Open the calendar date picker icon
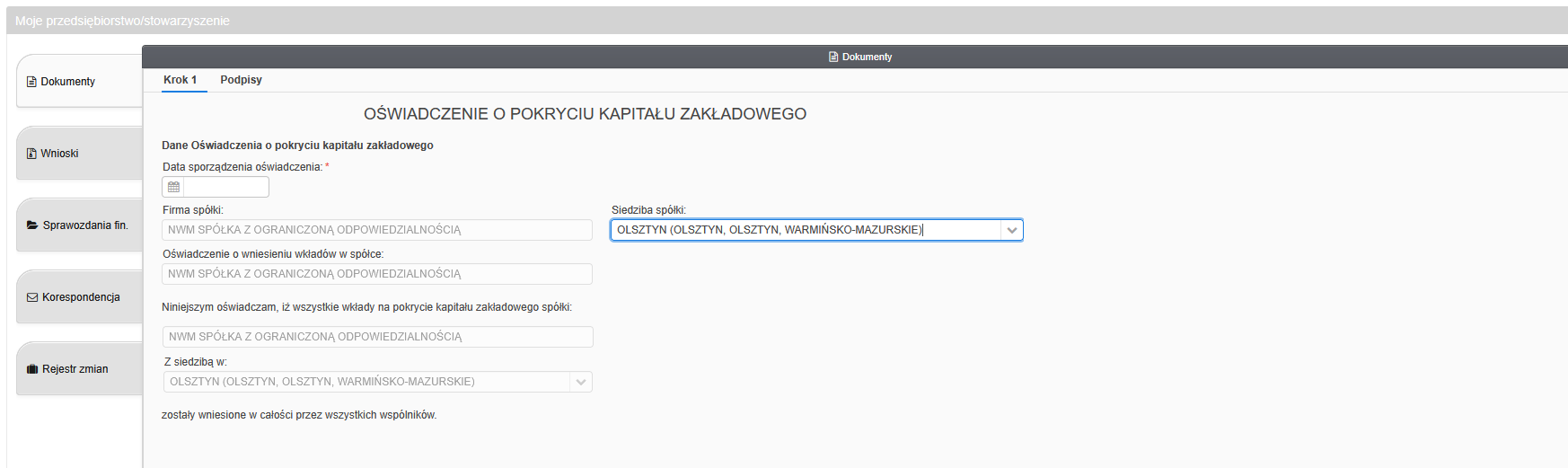Image resolution: width=1568 pixels, height=468 pixels. coord(173,187)
